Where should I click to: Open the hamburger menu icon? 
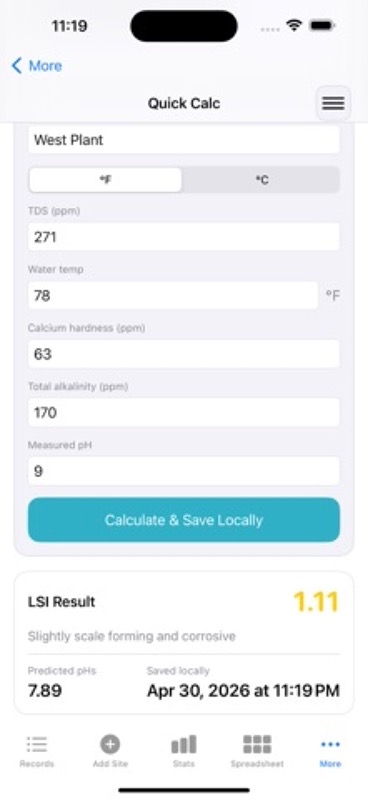coord(333,104)
